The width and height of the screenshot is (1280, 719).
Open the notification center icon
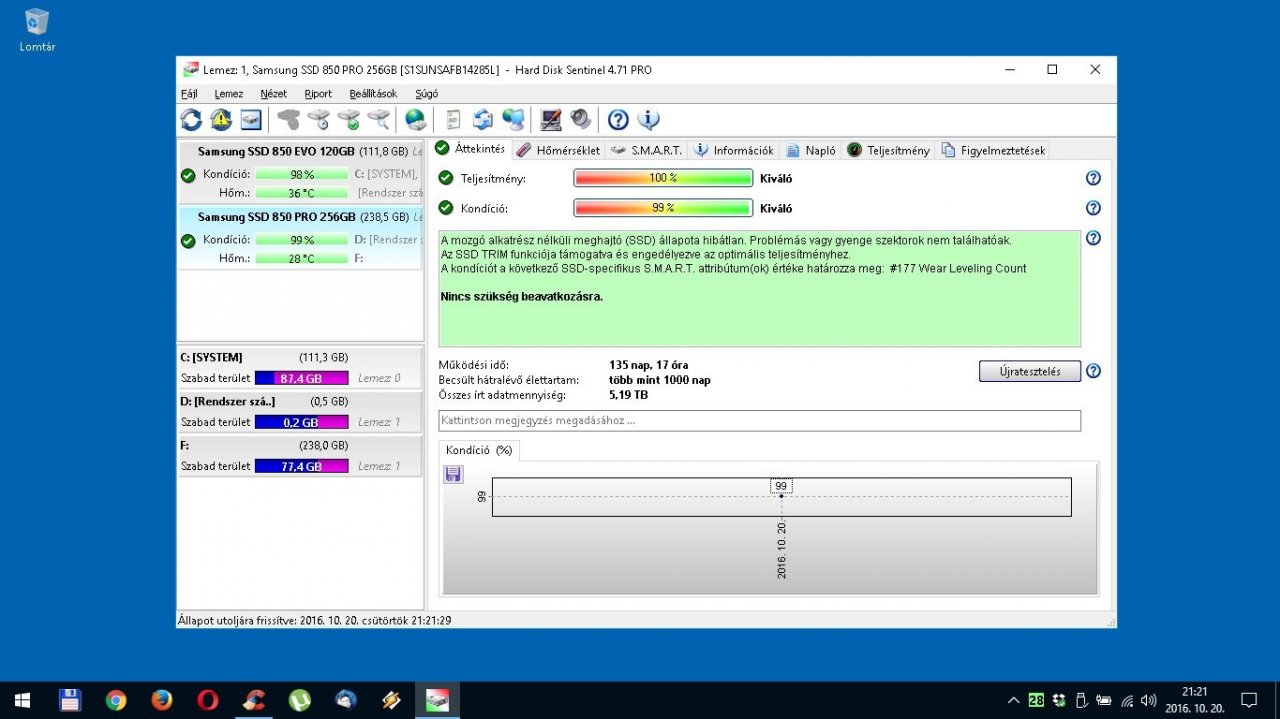click(x=1249, y=700)
